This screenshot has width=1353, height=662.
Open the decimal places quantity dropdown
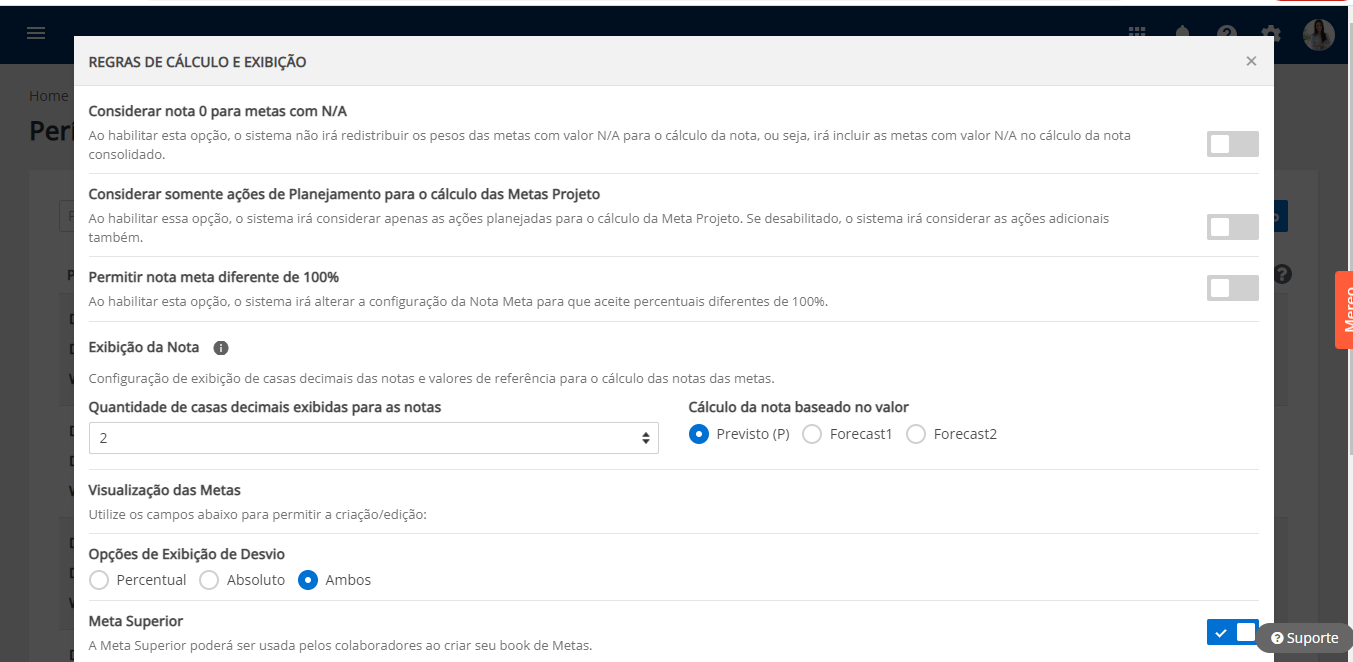(373, 438)
